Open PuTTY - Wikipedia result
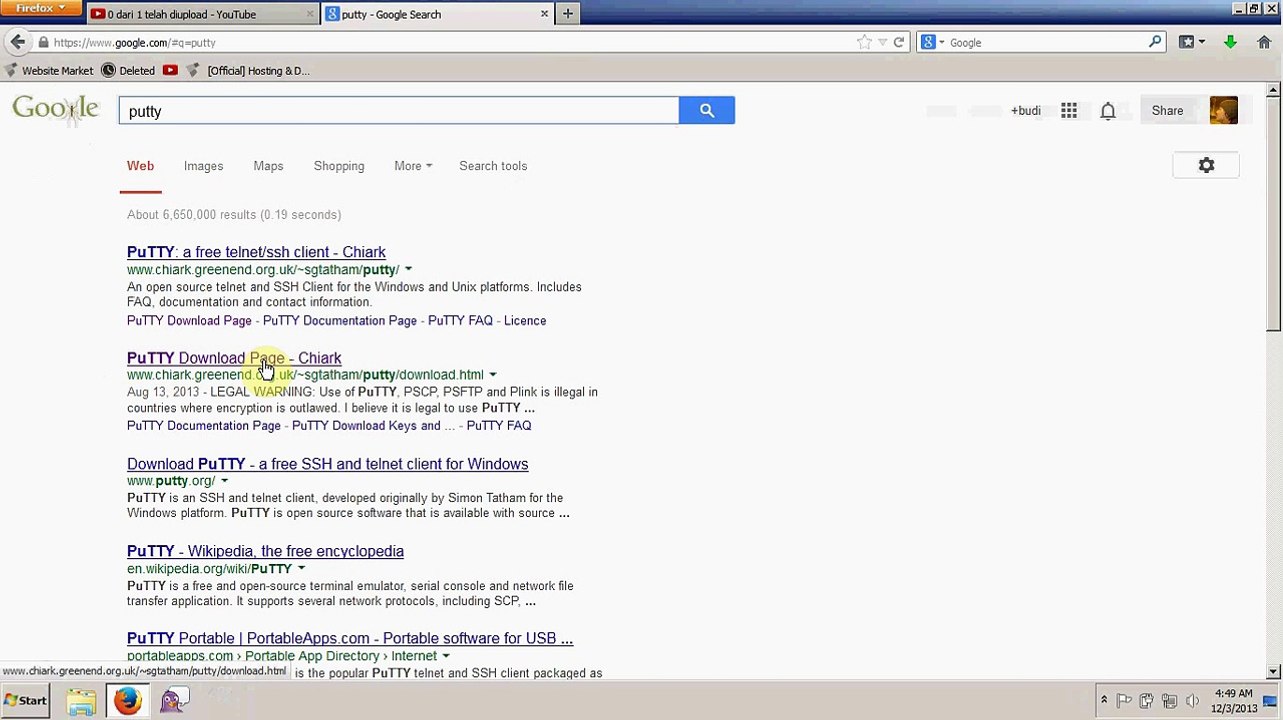The height and width of the screenshot is (720, 1283). (x=265, y=551)
